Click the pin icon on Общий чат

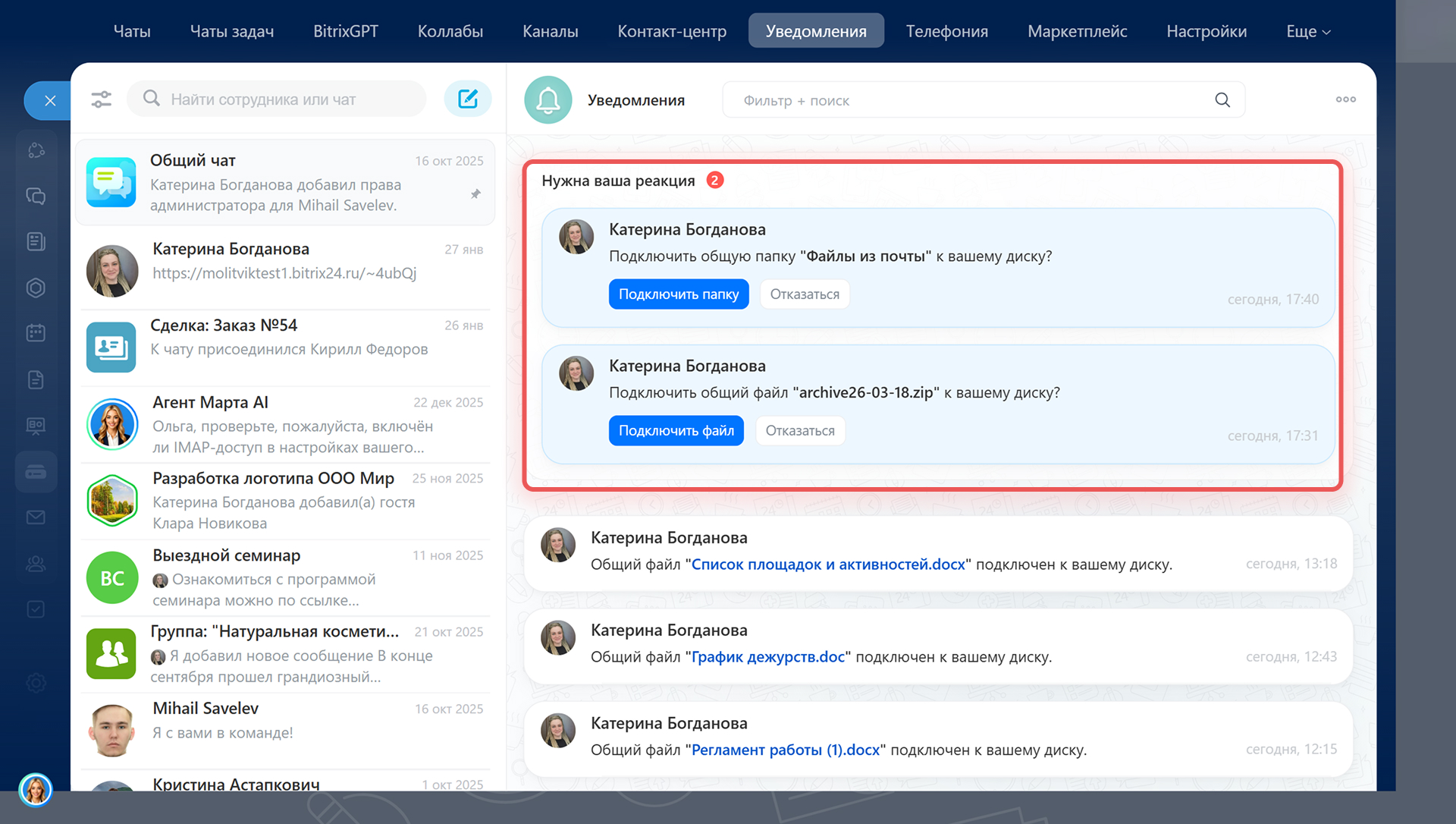475,194
